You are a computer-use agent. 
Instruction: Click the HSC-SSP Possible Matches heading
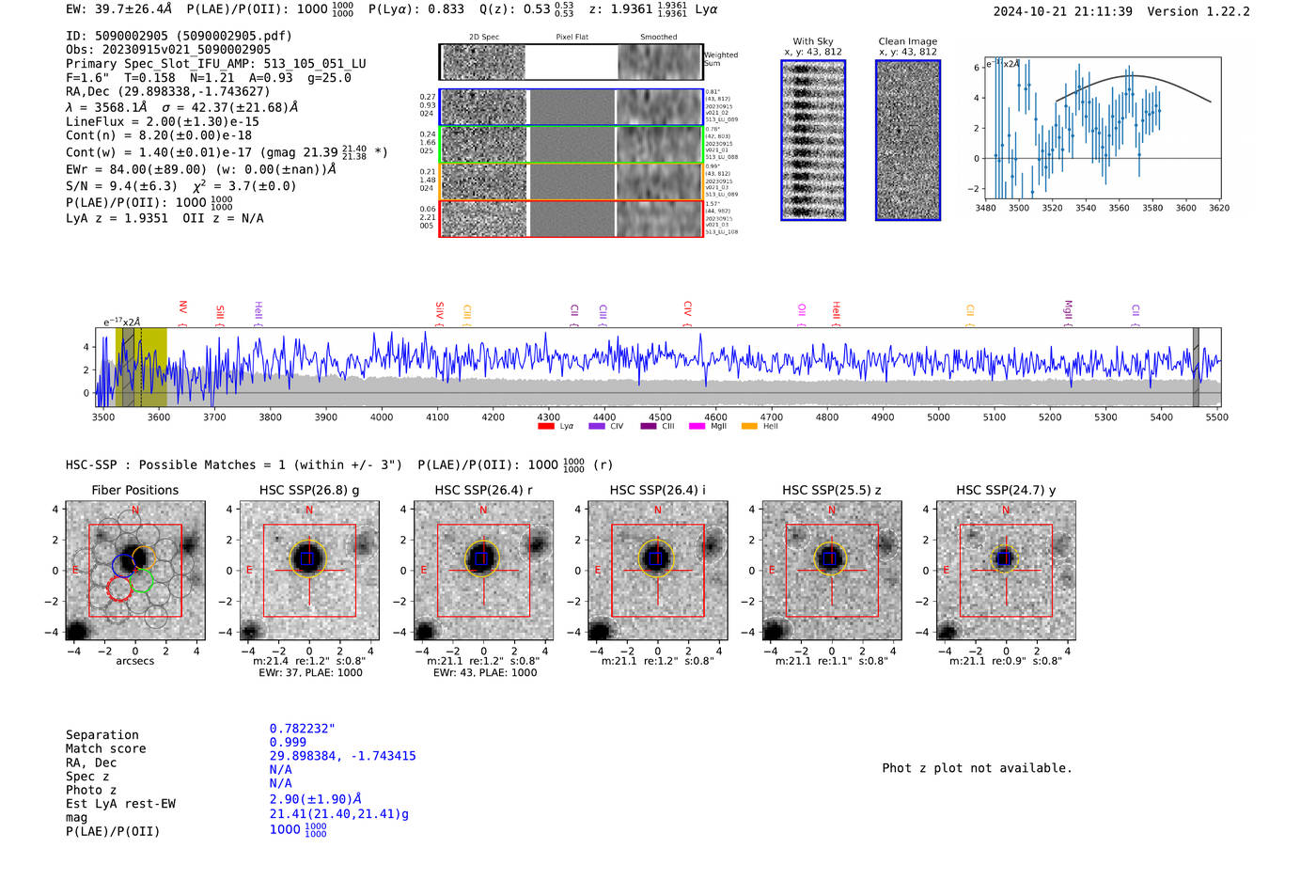point(234,464)
